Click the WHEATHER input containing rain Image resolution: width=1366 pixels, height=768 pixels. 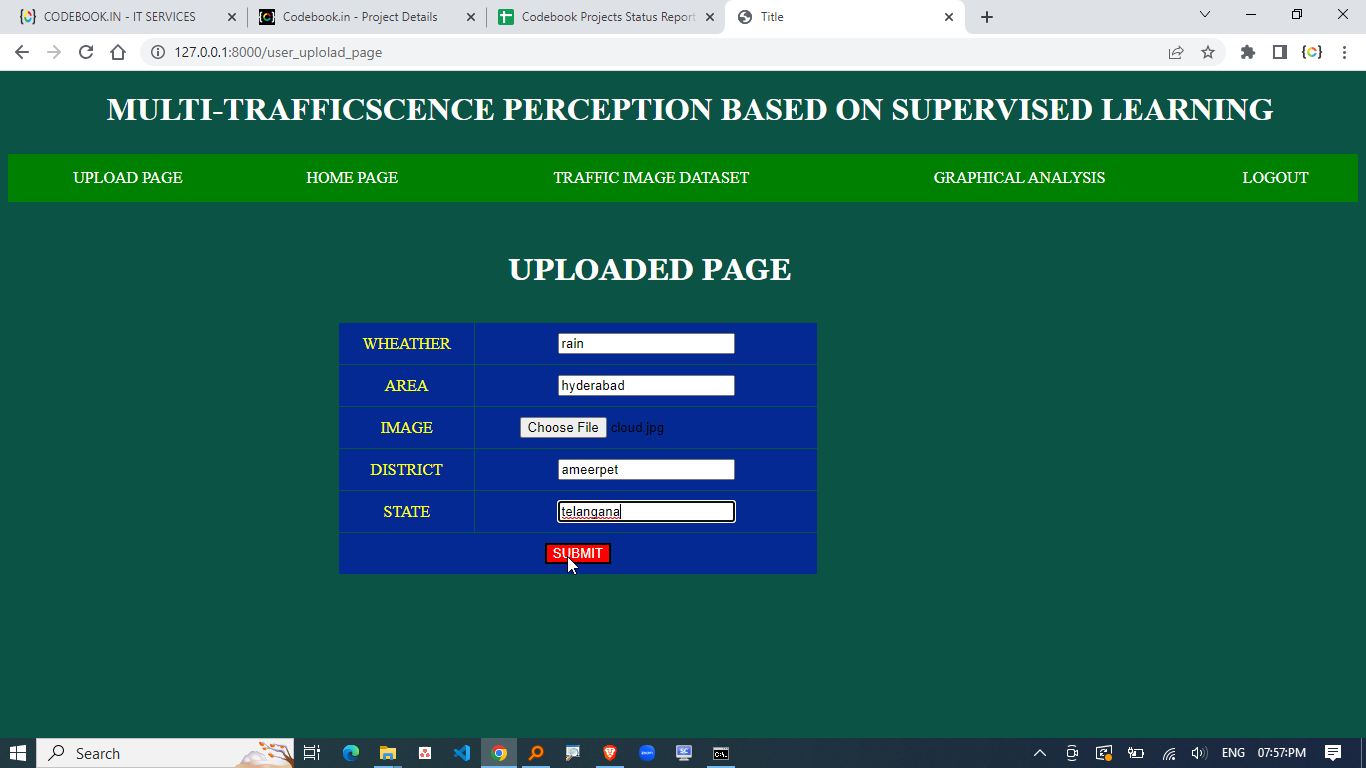(x=646, y=344)
